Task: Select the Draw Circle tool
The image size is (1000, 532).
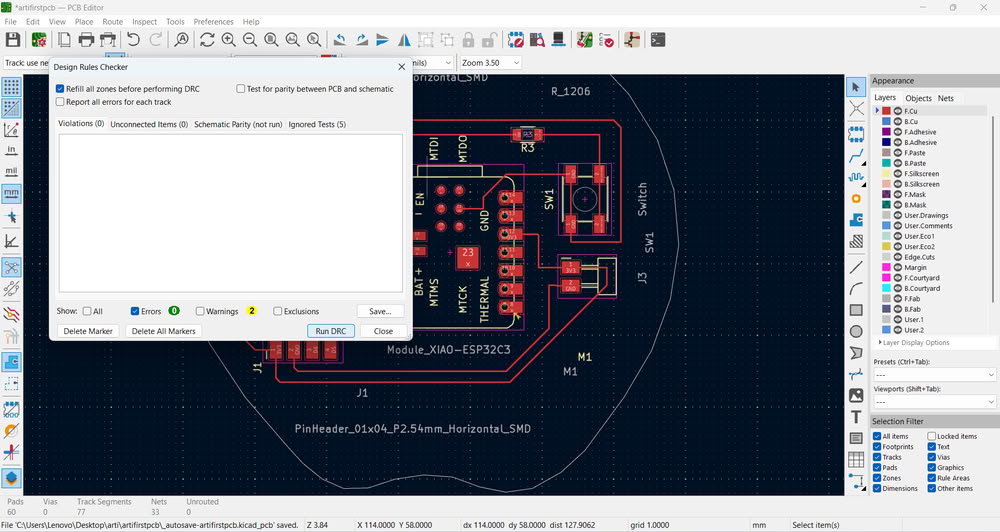Action: 856,331
